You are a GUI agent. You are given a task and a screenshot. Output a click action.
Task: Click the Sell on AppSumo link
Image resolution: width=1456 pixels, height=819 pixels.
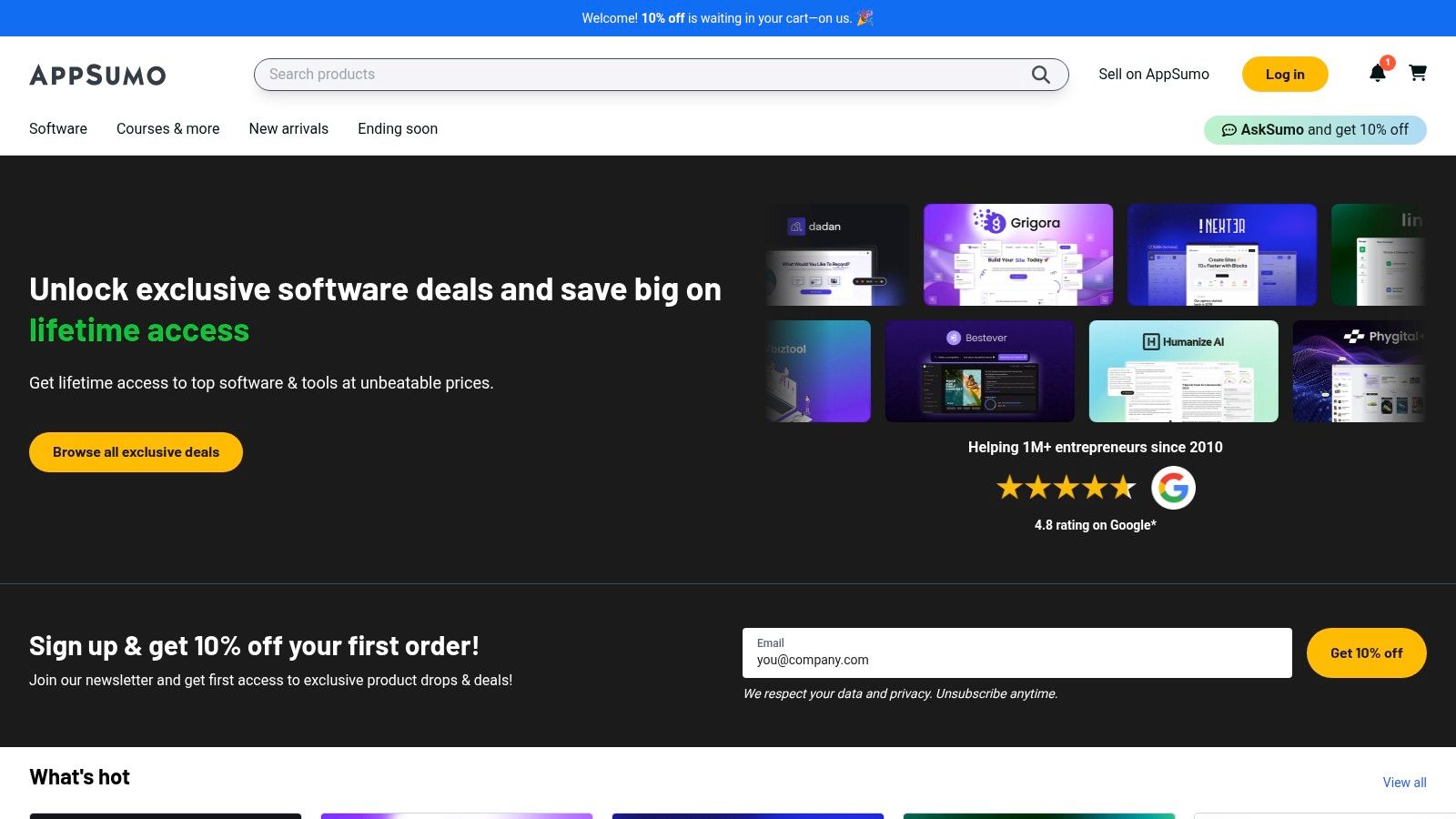click(1154, 75)
